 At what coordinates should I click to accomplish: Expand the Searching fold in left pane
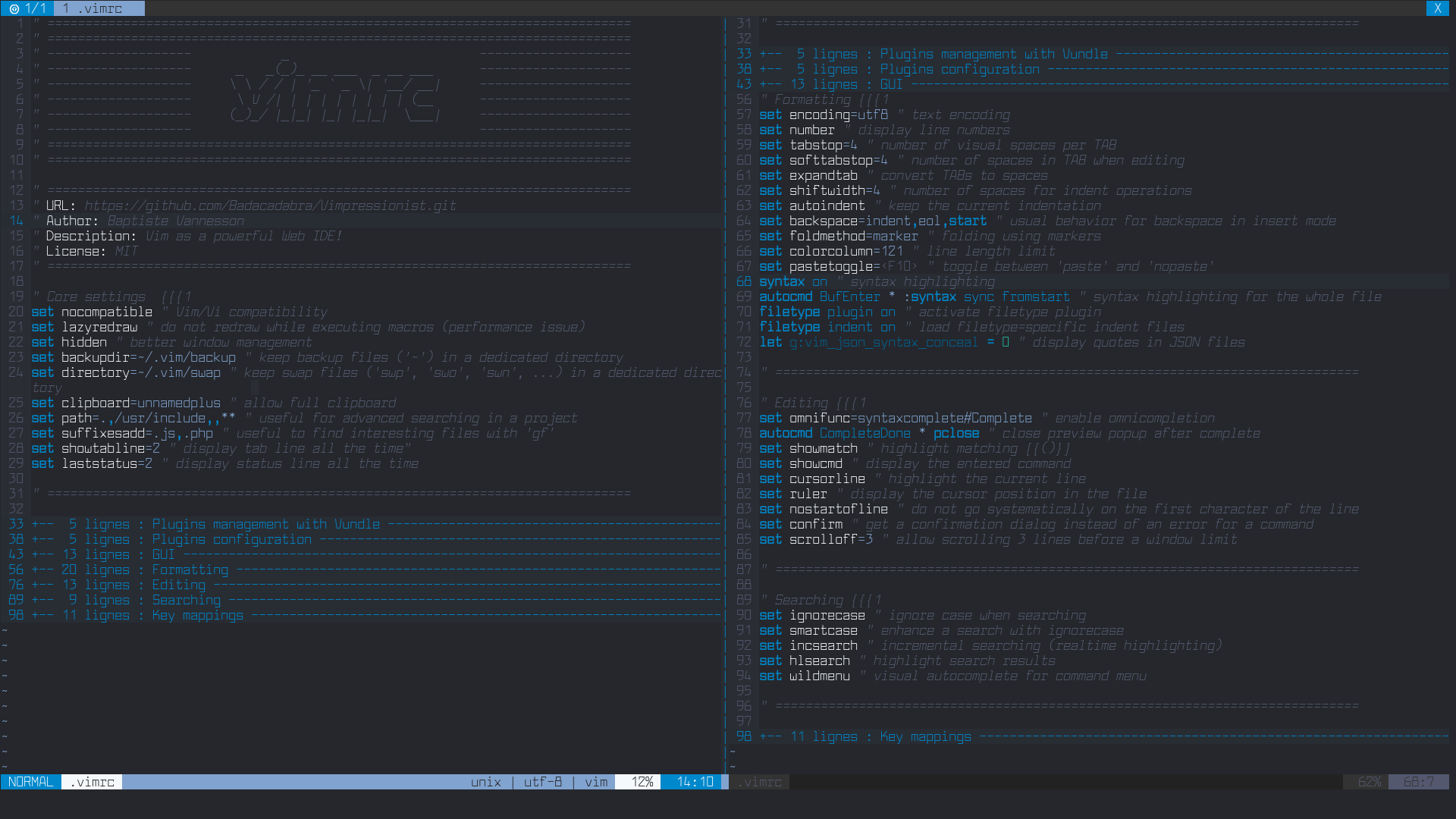point(186,600)
